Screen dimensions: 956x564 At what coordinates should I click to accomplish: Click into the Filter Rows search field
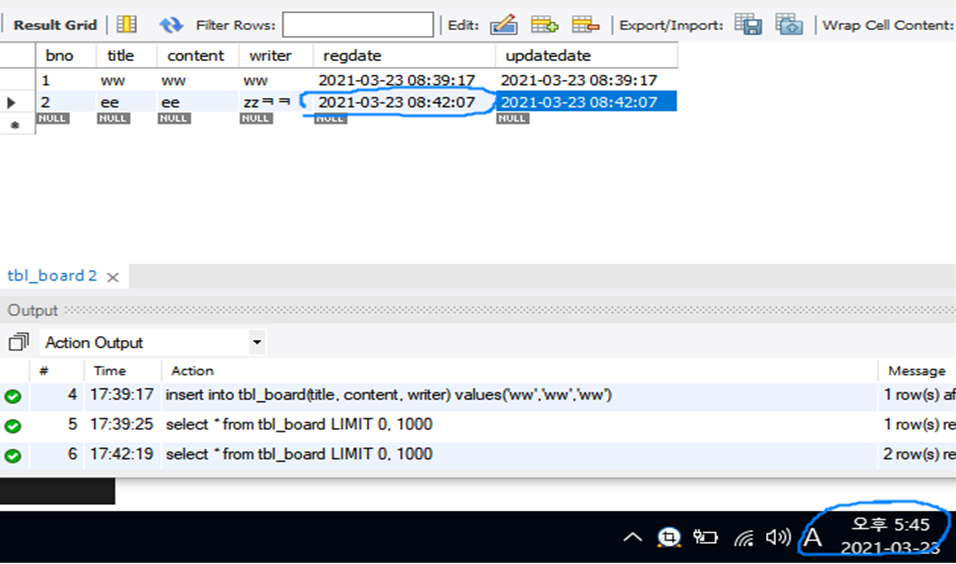358,25
